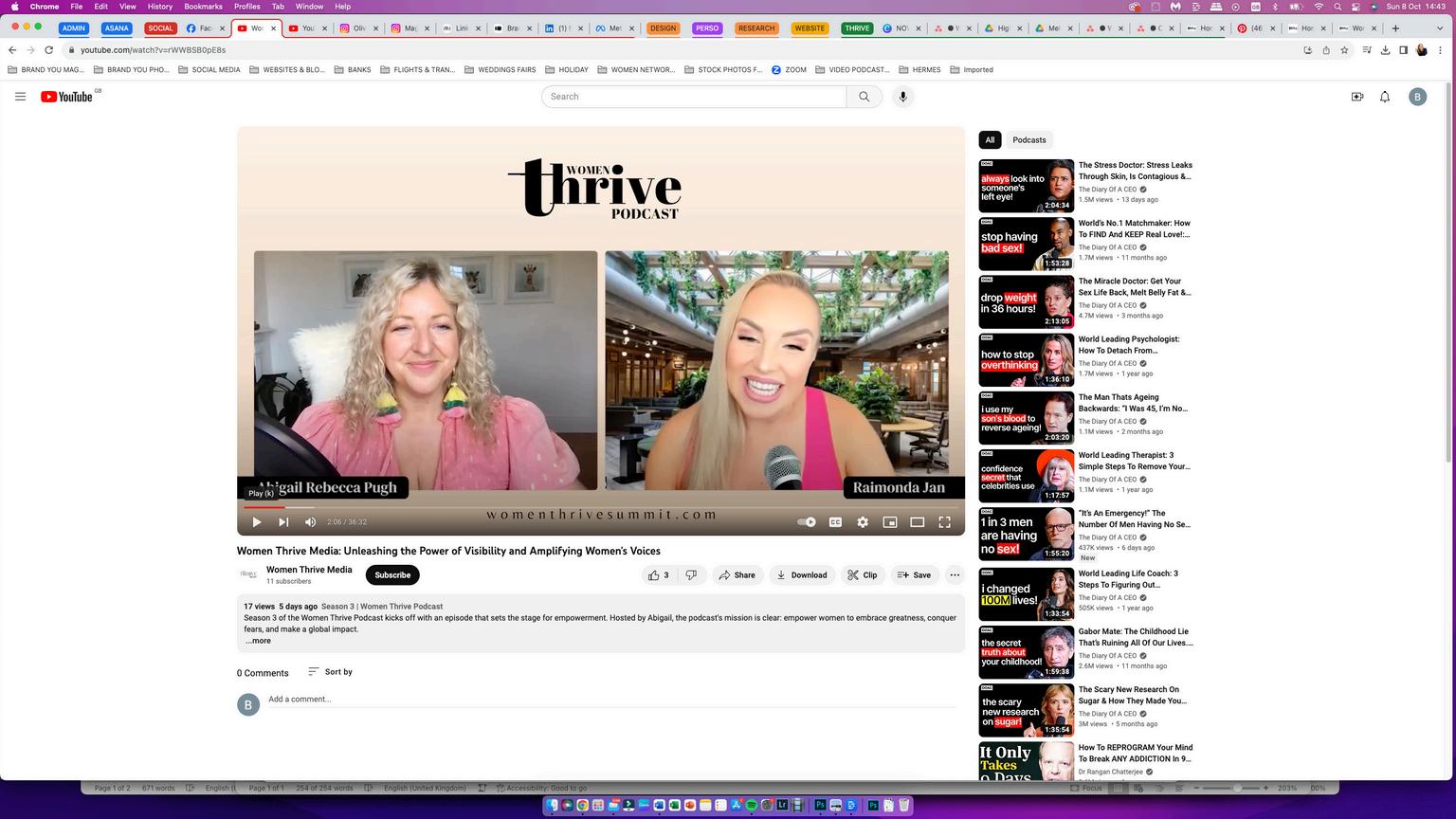Share the video
The width and height of the screenshot is (1456, 819).
coord(737,575)
